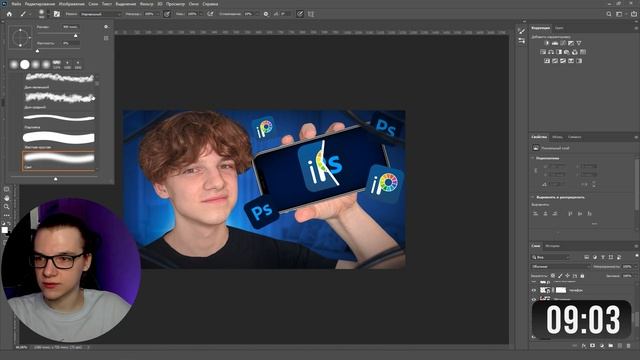Hide the Телефон layer eye icon
The height and width of the screenshot is (360, 640).
tap(533, 290)
